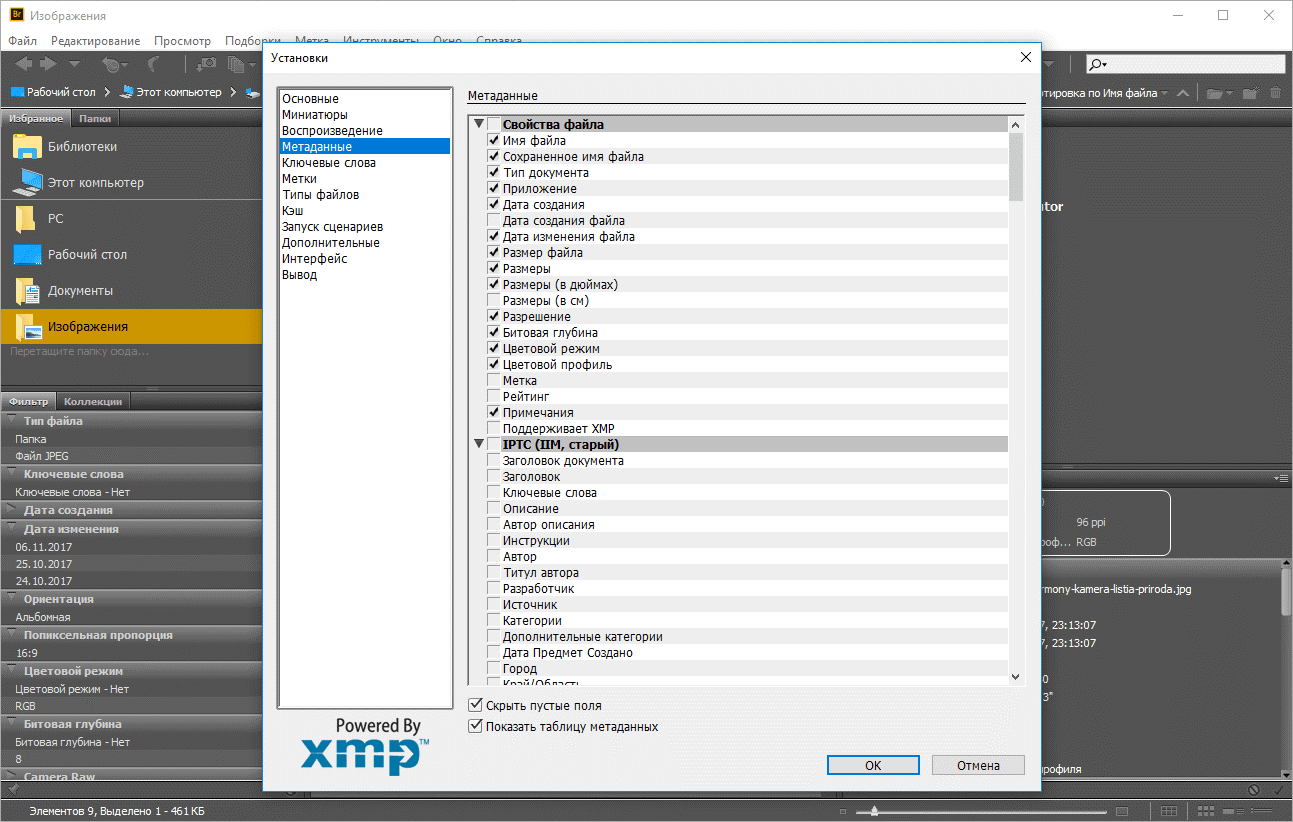This screenshot has height=822, width=1293.
Task: Close the Установки dialog
Action: coord(1025,57)
